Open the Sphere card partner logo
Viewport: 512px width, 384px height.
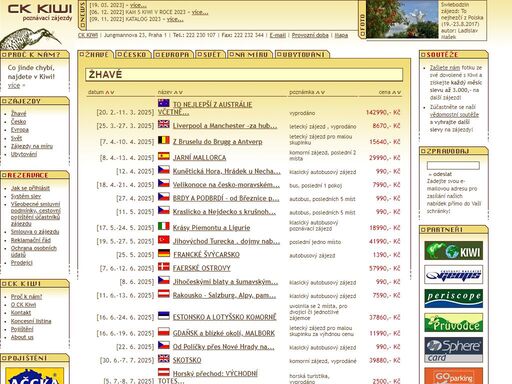click(x=453, y=350)
